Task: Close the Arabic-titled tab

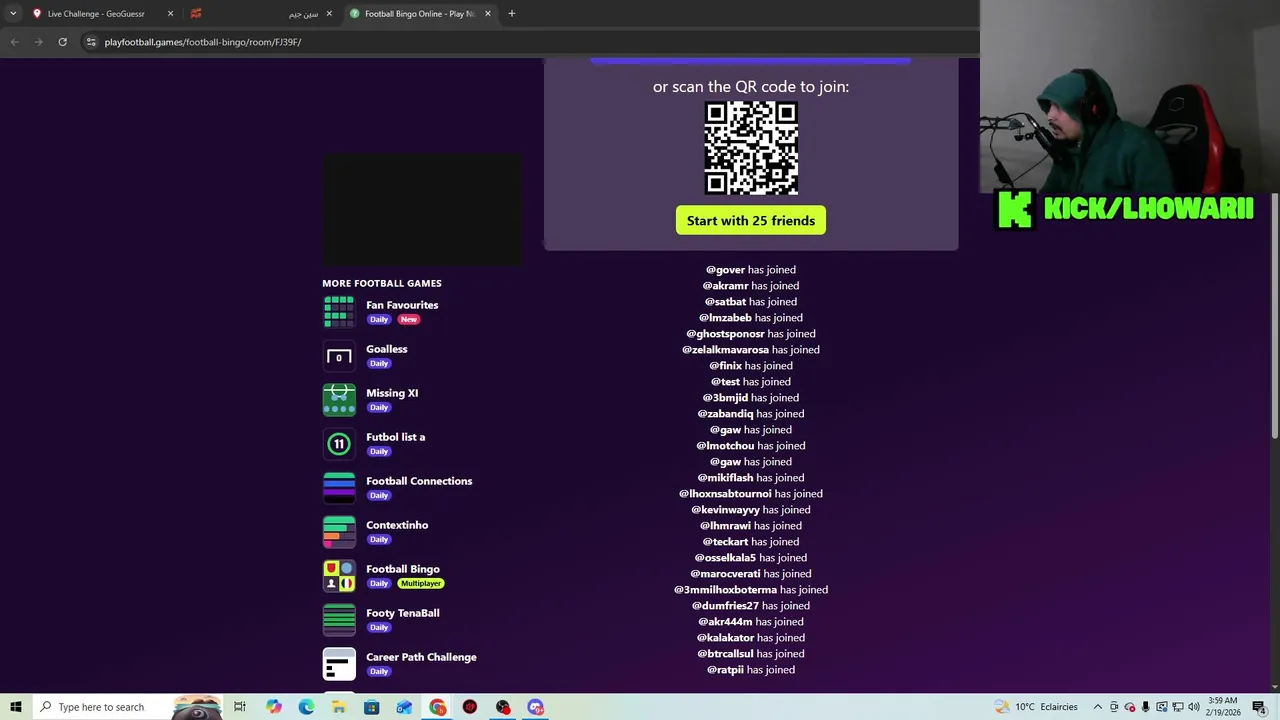Action: 329,14
